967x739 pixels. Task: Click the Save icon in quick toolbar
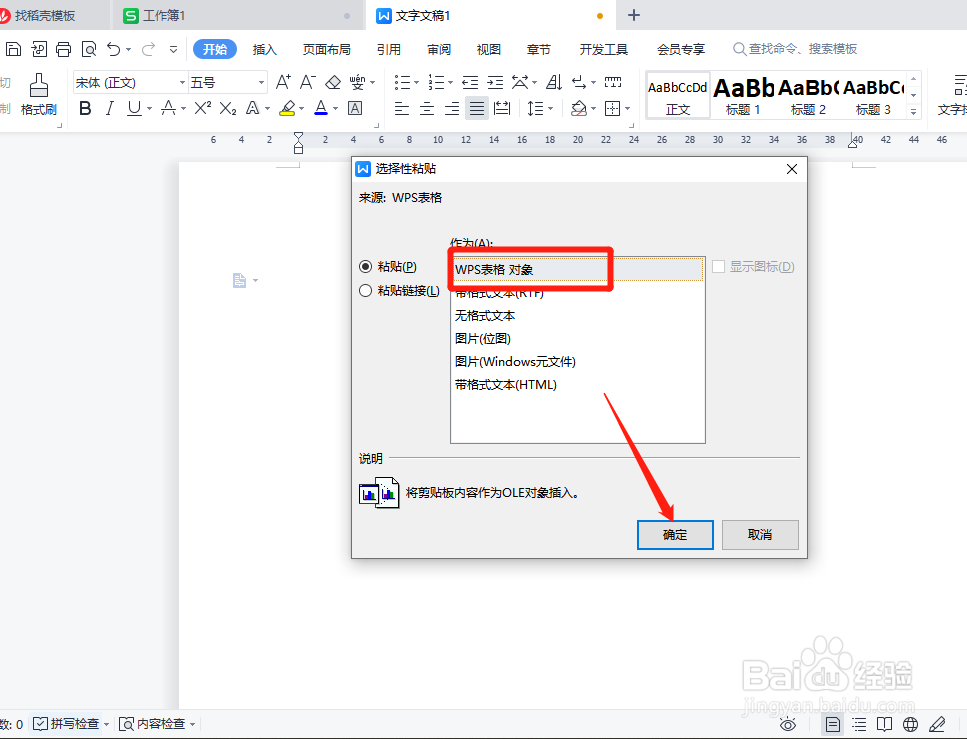coord(13,49)
